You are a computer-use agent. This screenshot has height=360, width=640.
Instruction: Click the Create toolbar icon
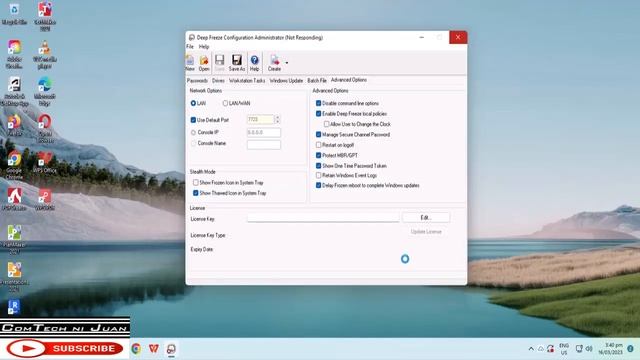(274, 63)
